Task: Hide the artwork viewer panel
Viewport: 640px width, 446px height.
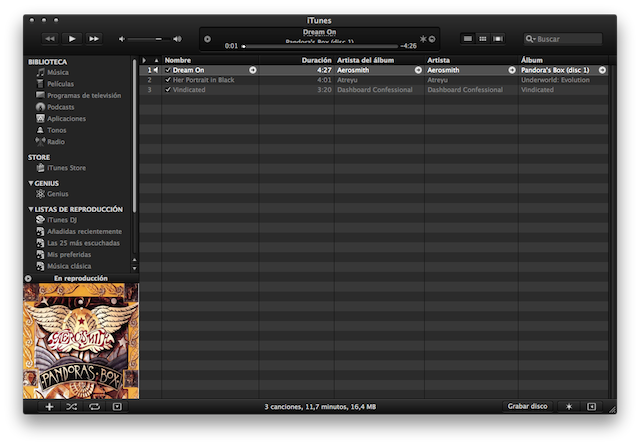Action: (117, 407)
